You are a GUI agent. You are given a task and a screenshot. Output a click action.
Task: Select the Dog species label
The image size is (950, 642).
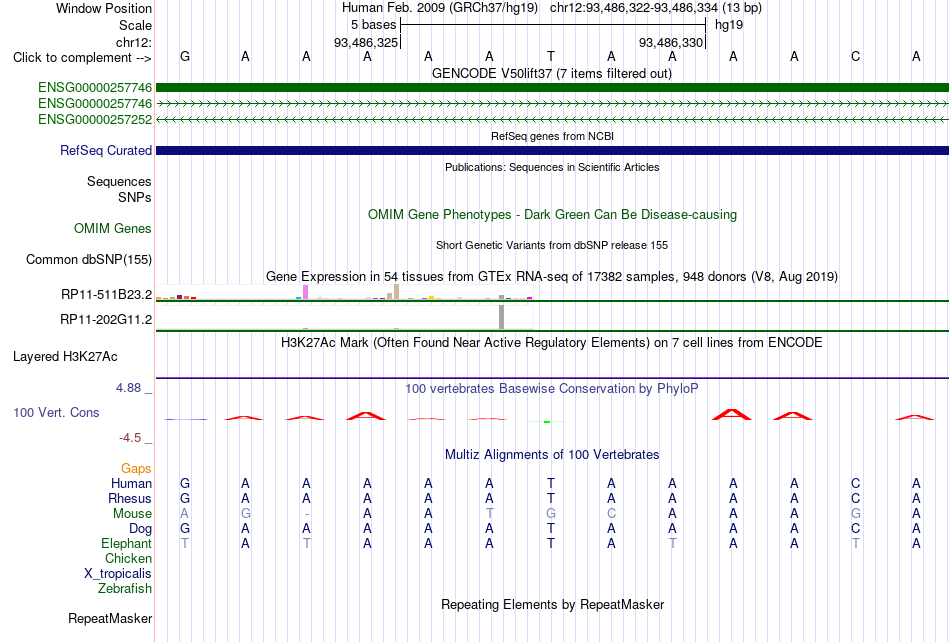point(140,529)
